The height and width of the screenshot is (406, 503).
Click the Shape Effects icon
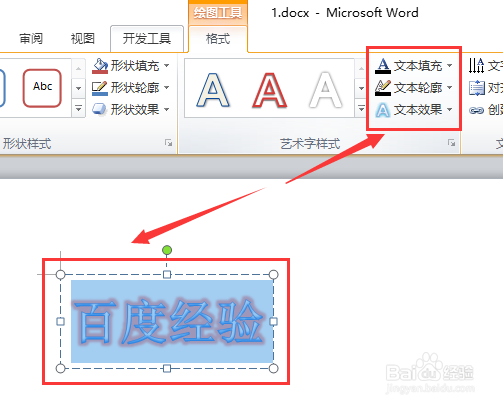(99, 109)
